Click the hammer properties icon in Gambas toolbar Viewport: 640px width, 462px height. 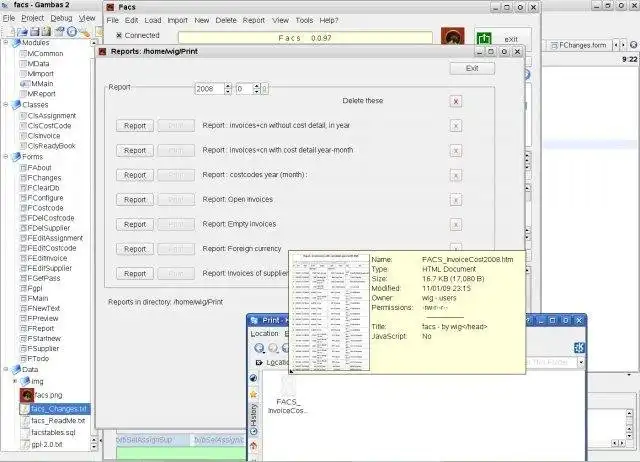(60, 32)
